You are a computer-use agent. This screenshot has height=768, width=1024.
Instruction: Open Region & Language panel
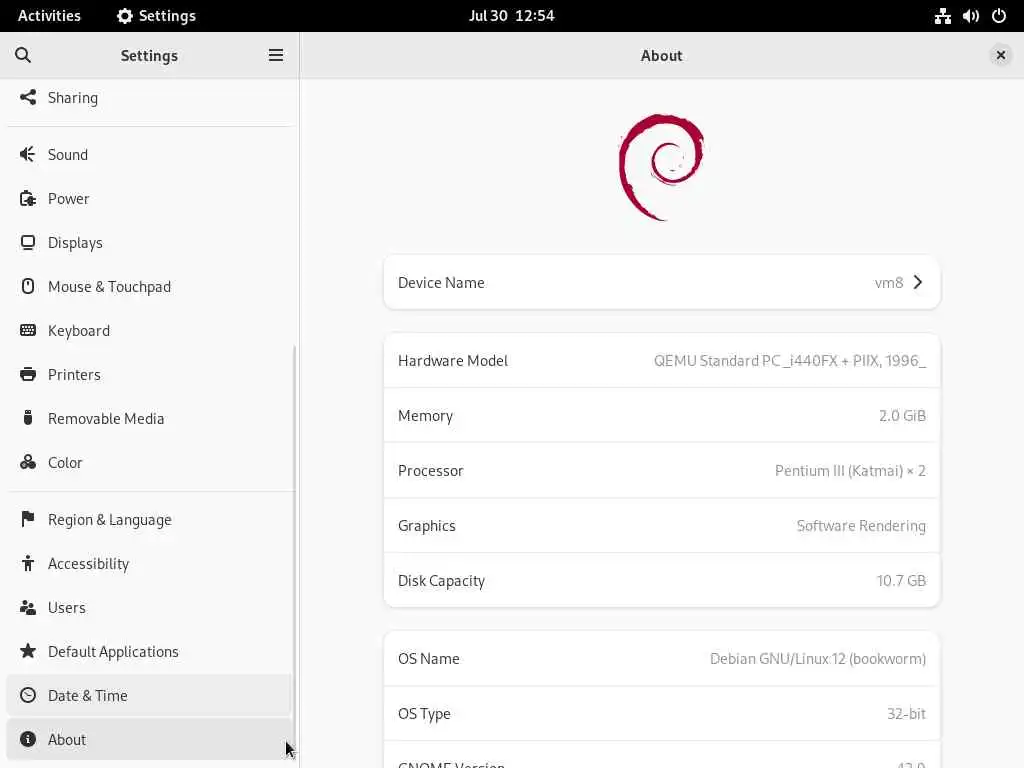[x=149, y=519]
